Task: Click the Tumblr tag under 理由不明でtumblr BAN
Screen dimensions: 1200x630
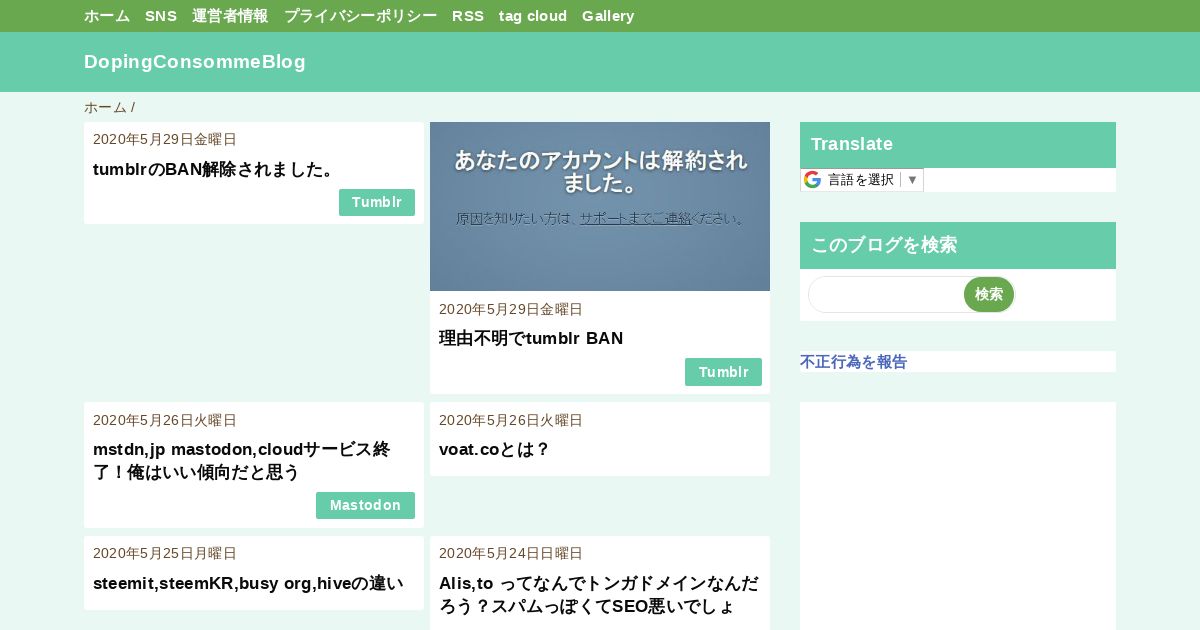Action: (723, 372)
